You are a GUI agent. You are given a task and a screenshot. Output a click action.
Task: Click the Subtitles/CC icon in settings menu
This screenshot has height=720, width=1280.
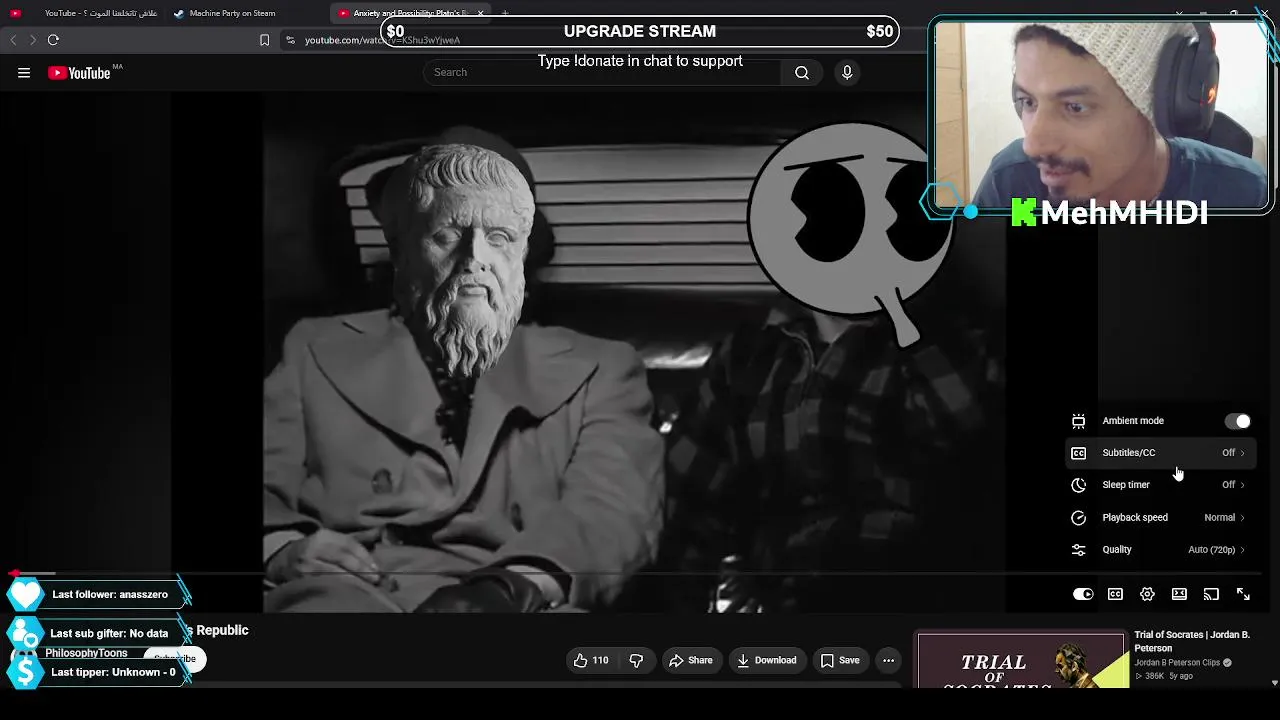point(1078,453)
